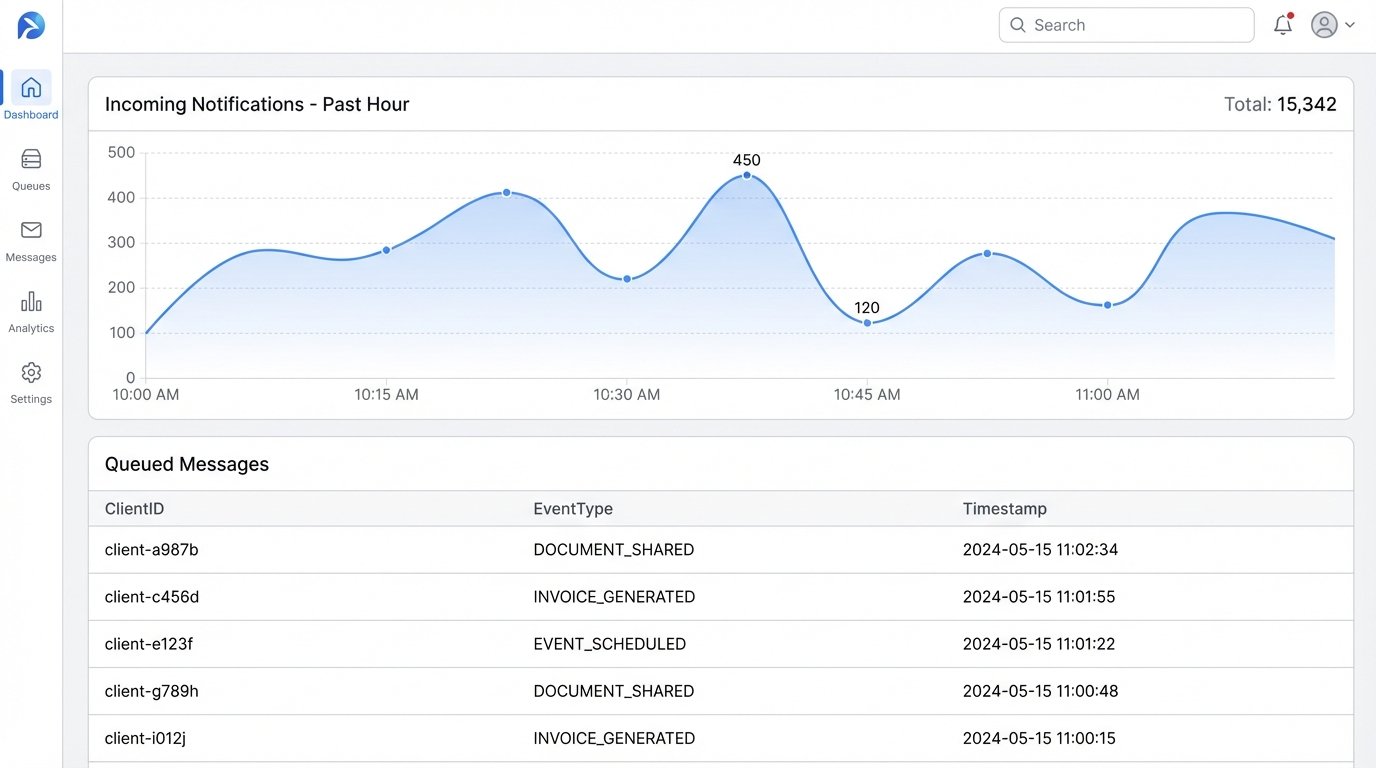Sort by the ClientID column header
Viewport: 1376px width, 768px height.
coord(134,508)
